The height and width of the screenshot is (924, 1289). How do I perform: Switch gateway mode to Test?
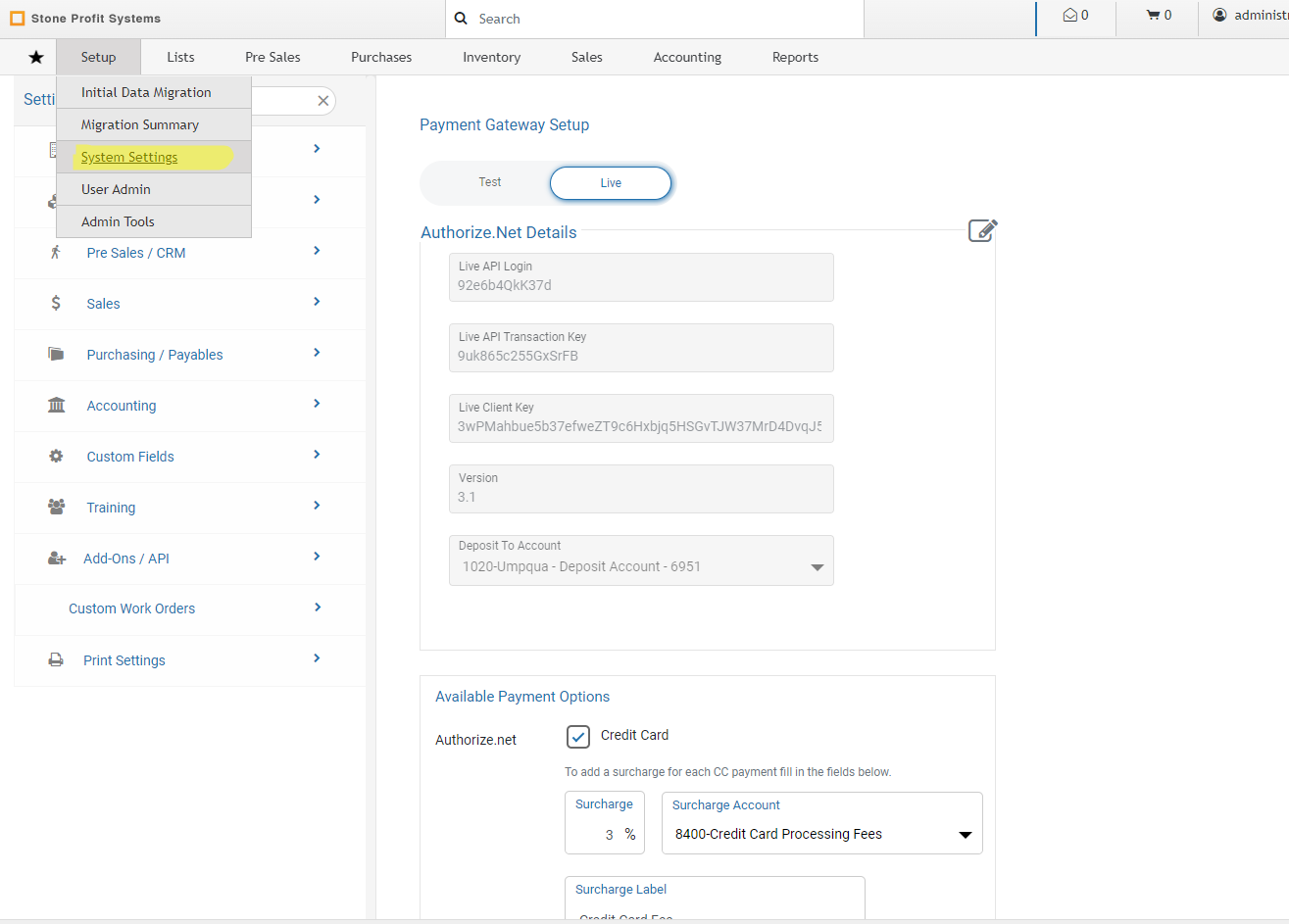490,182
